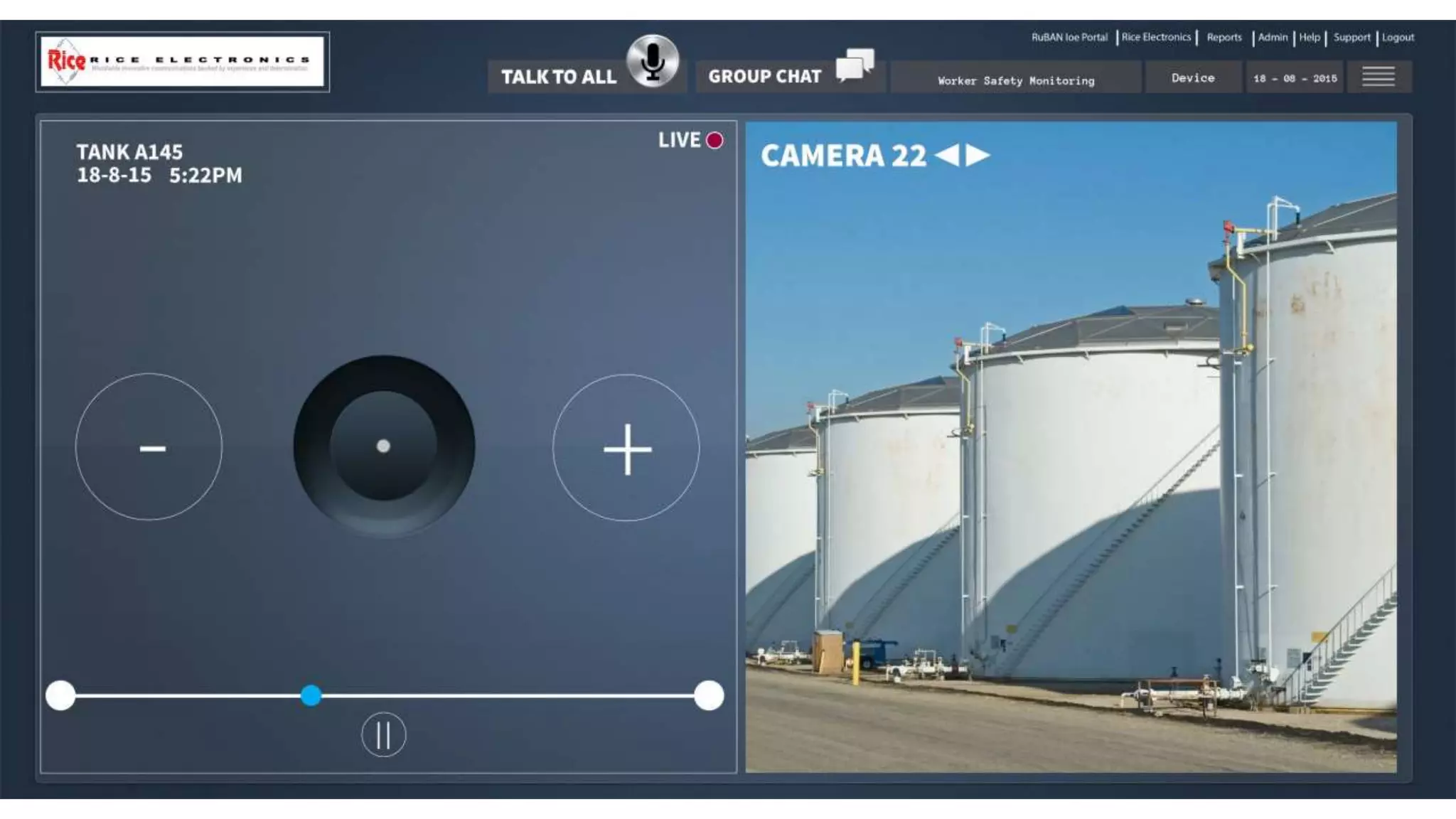
Task: Pause playback with the pause button
Action: coord(383,734)
